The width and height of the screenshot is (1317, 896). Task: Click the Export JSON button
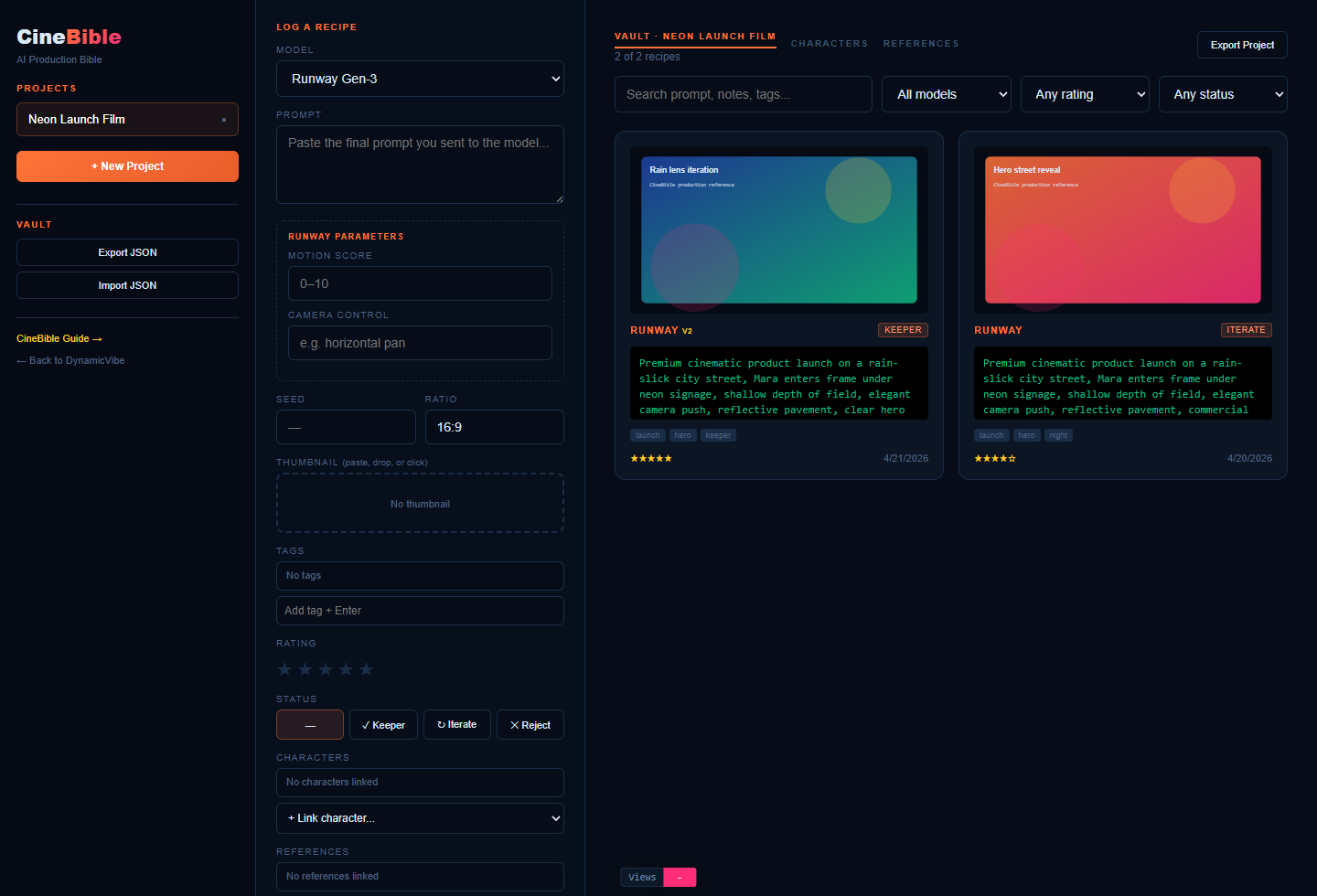click(127, 252)
